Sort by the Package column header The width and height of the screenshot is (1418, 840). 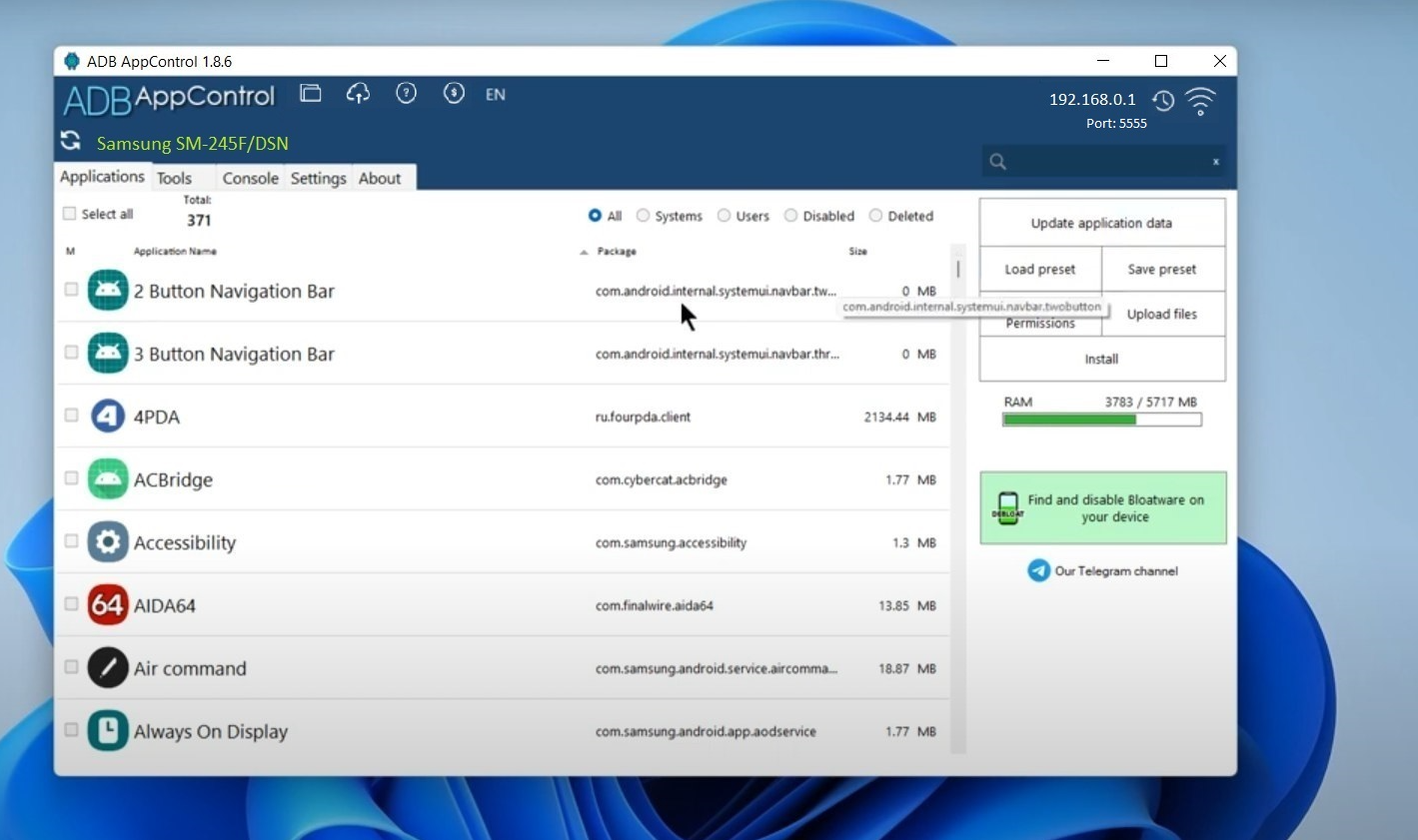click(617, 252)
